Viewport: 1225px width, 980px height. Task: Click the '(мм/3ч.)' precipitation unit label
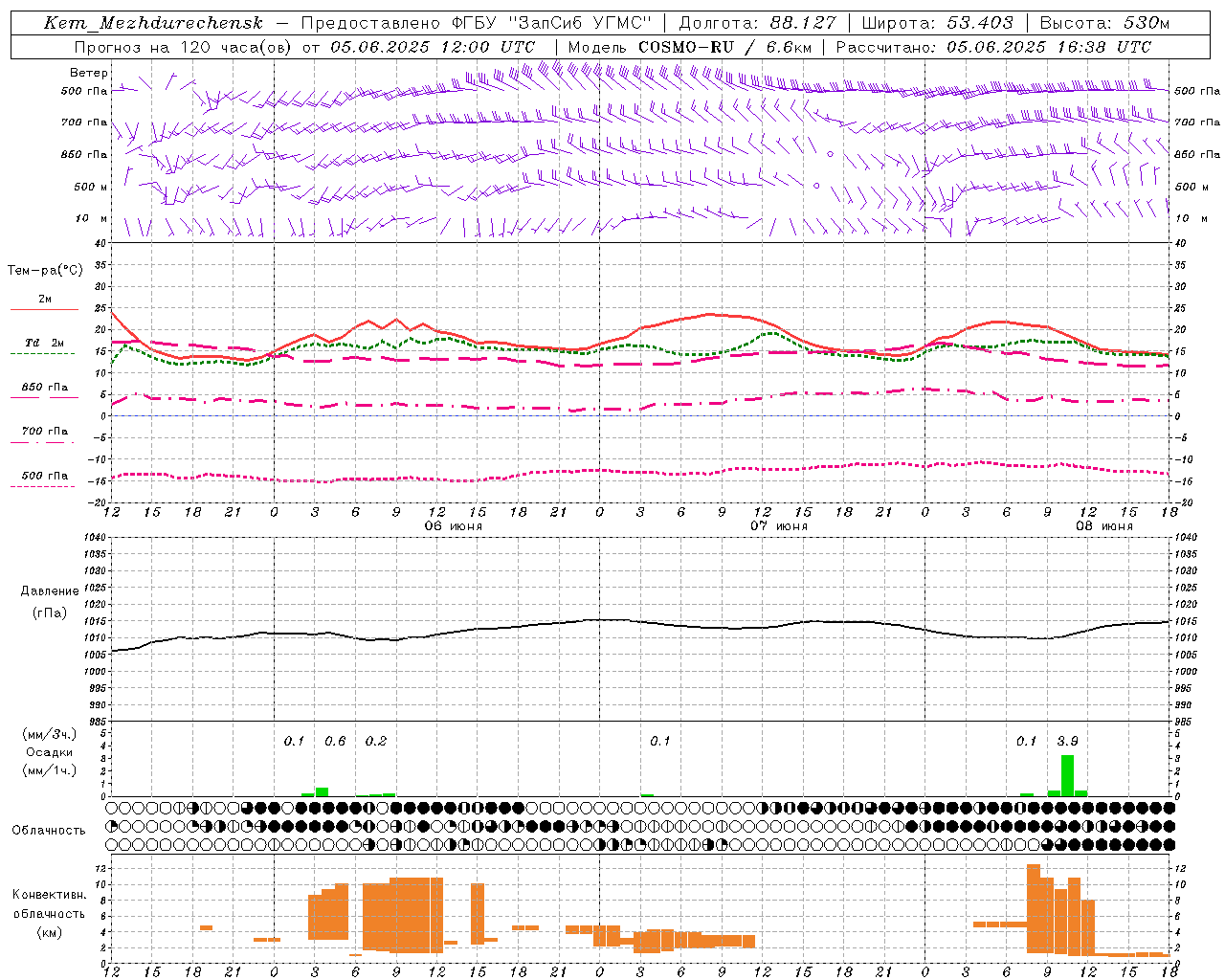(50, 735)
